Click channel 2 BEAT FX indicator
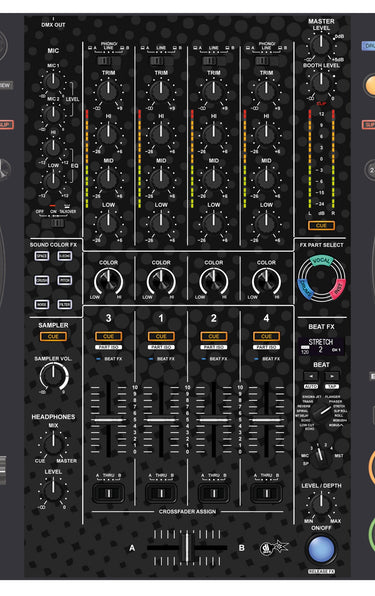The height and width of the screenshot is (596, 375). [214, 359]
